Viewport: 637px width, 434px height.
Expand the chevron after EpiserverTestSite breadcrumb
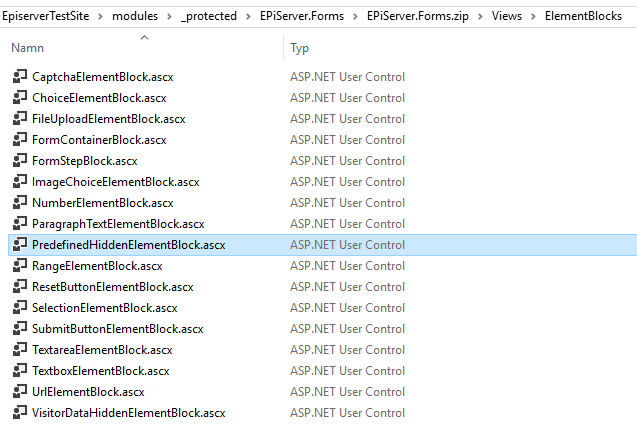pyautogui.click(x=100, y=17)
